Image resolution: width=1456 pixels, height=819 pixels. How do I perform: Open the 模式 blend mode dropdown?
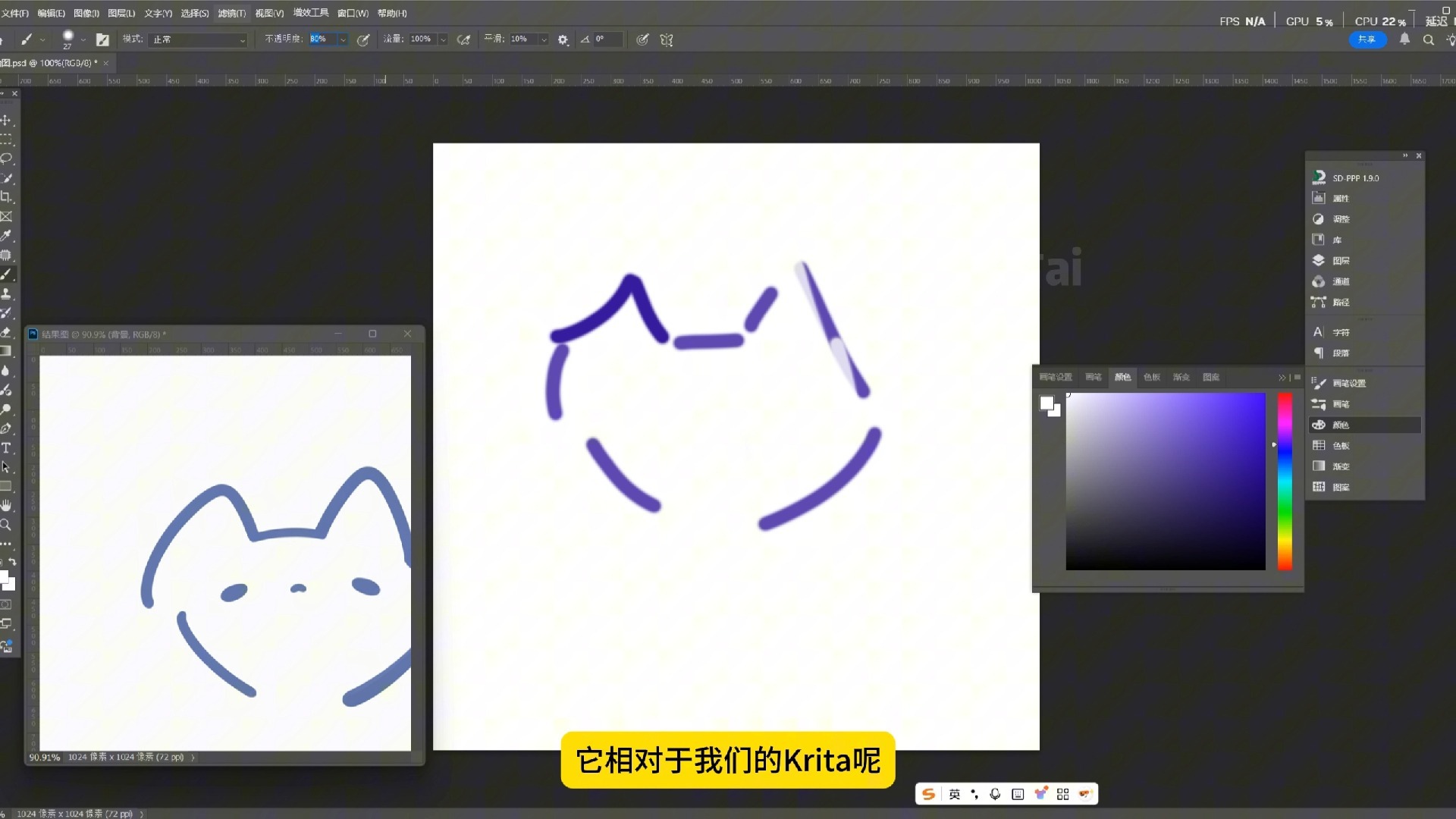tap(198, 39)
